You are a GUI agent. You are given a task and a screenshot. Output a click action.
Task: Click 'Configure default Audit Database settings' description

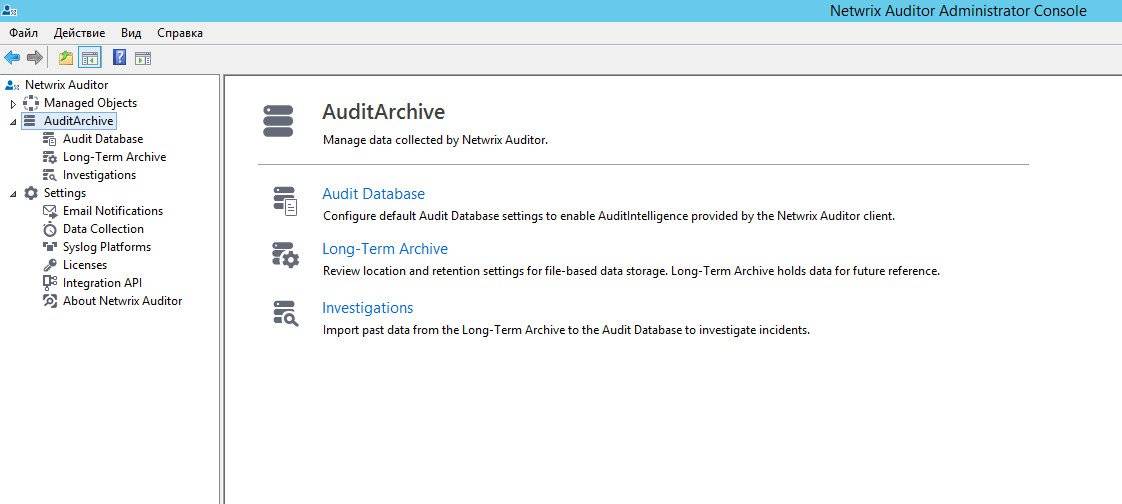609,215
